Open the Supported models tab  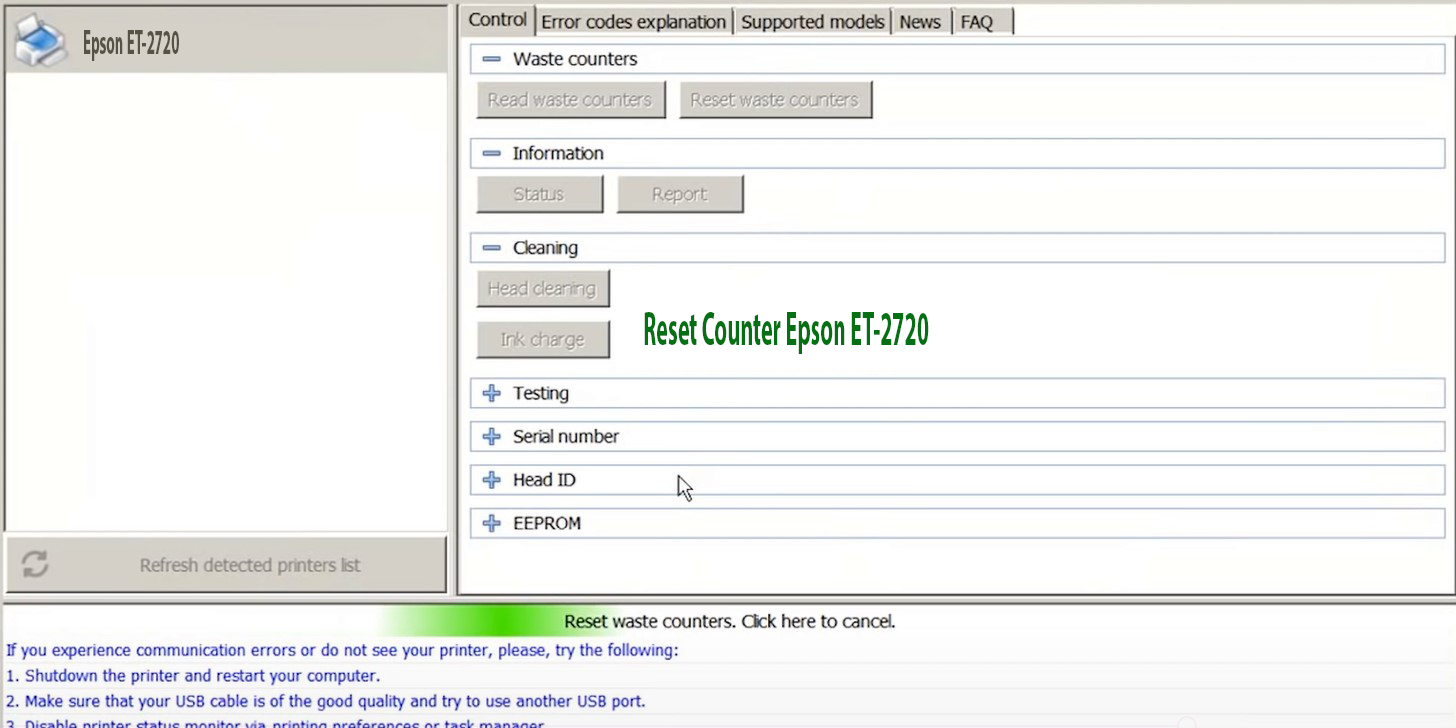click(x=812, y=20)
